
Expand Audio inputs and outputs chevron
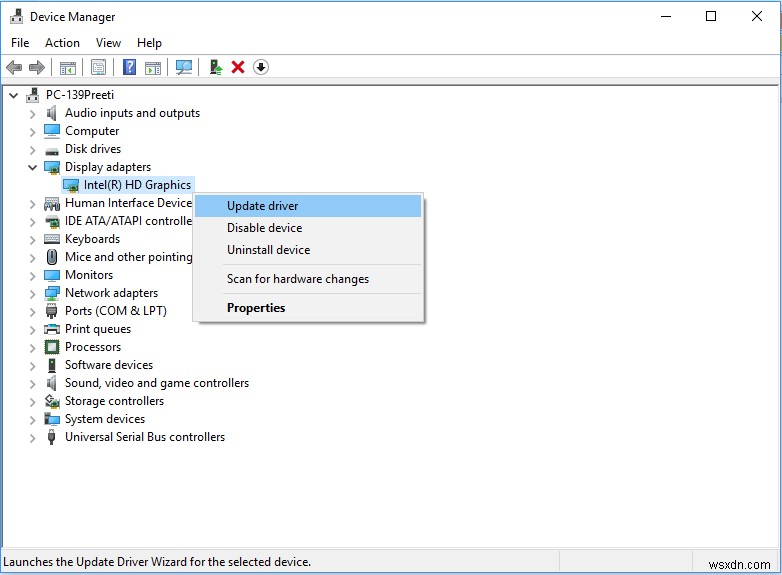pyautogui.click(x=32, y=114)
